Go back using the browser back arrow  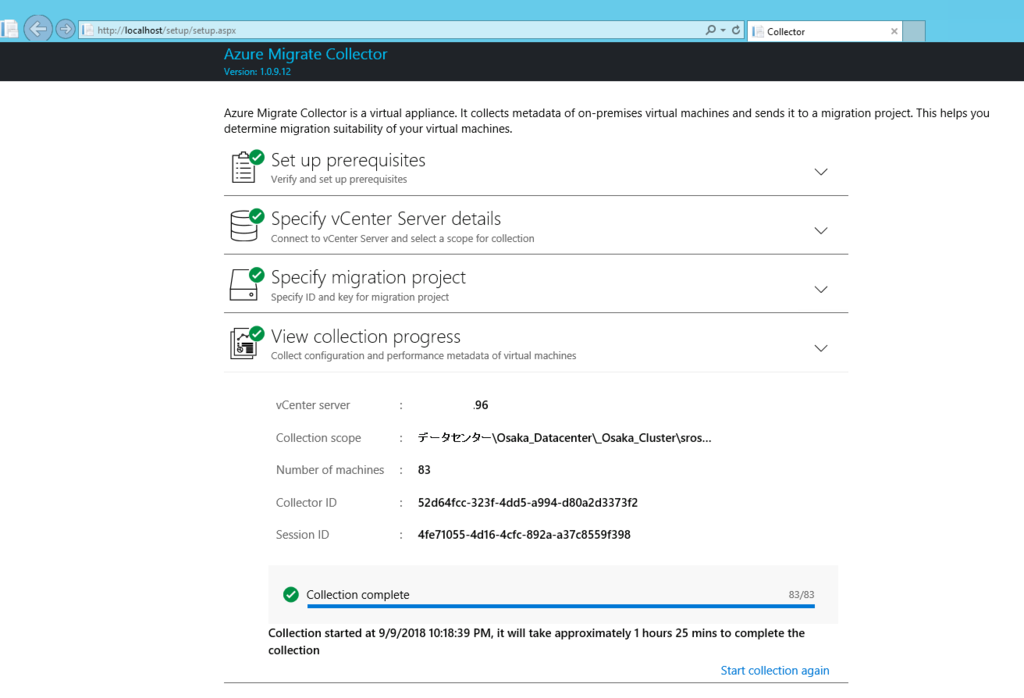coord(38,29)
